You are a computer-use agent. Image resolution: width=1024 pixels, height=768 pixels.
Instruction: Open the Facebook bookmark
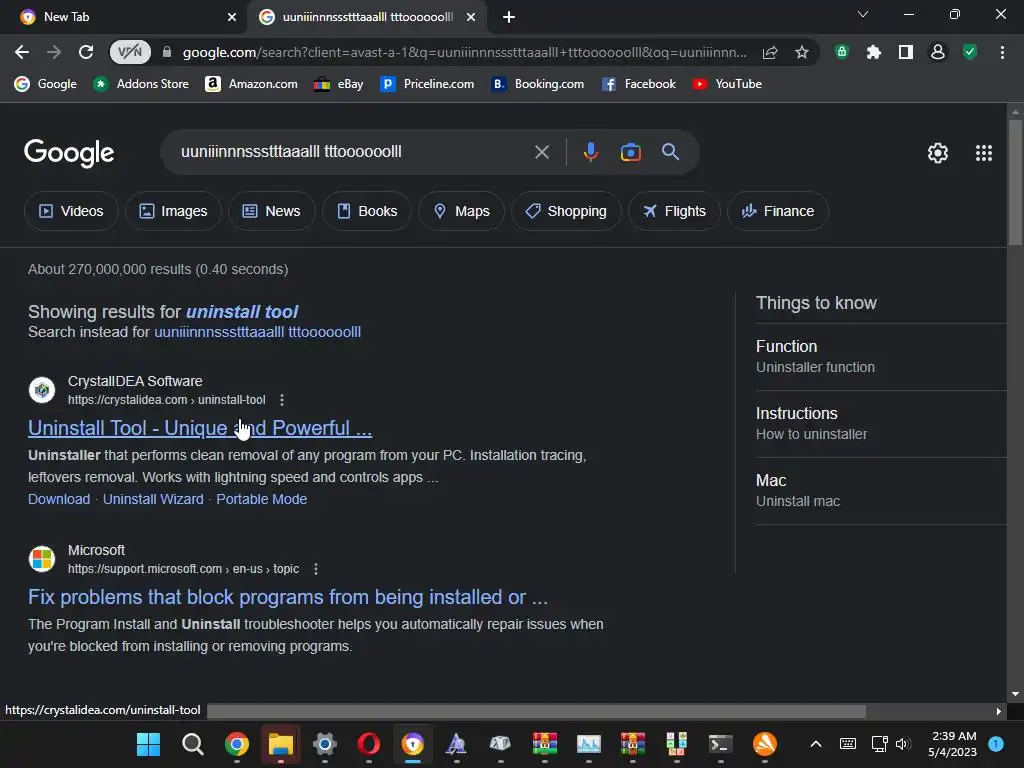638,84
